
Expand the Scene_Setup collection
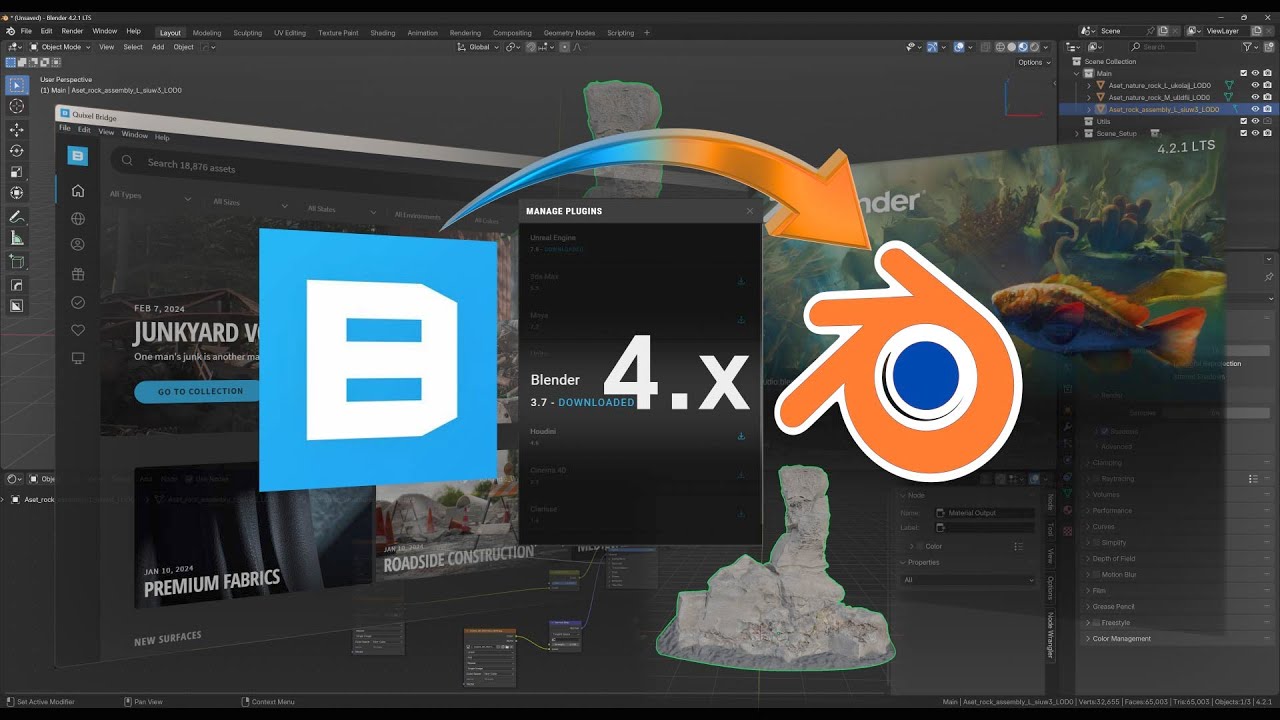(1077, 133)
